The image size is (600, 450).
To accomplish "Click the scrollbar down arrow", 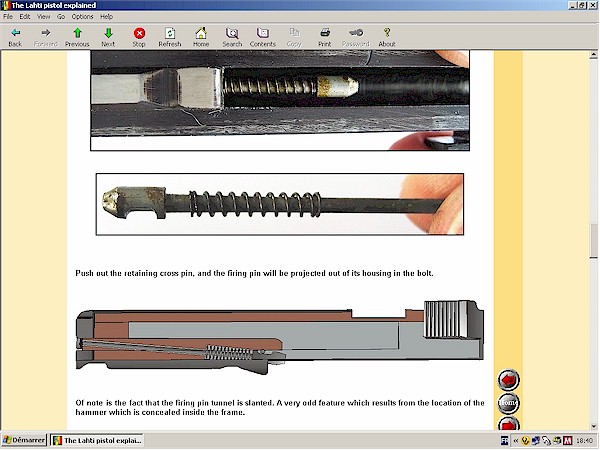I will pos(593,426).
